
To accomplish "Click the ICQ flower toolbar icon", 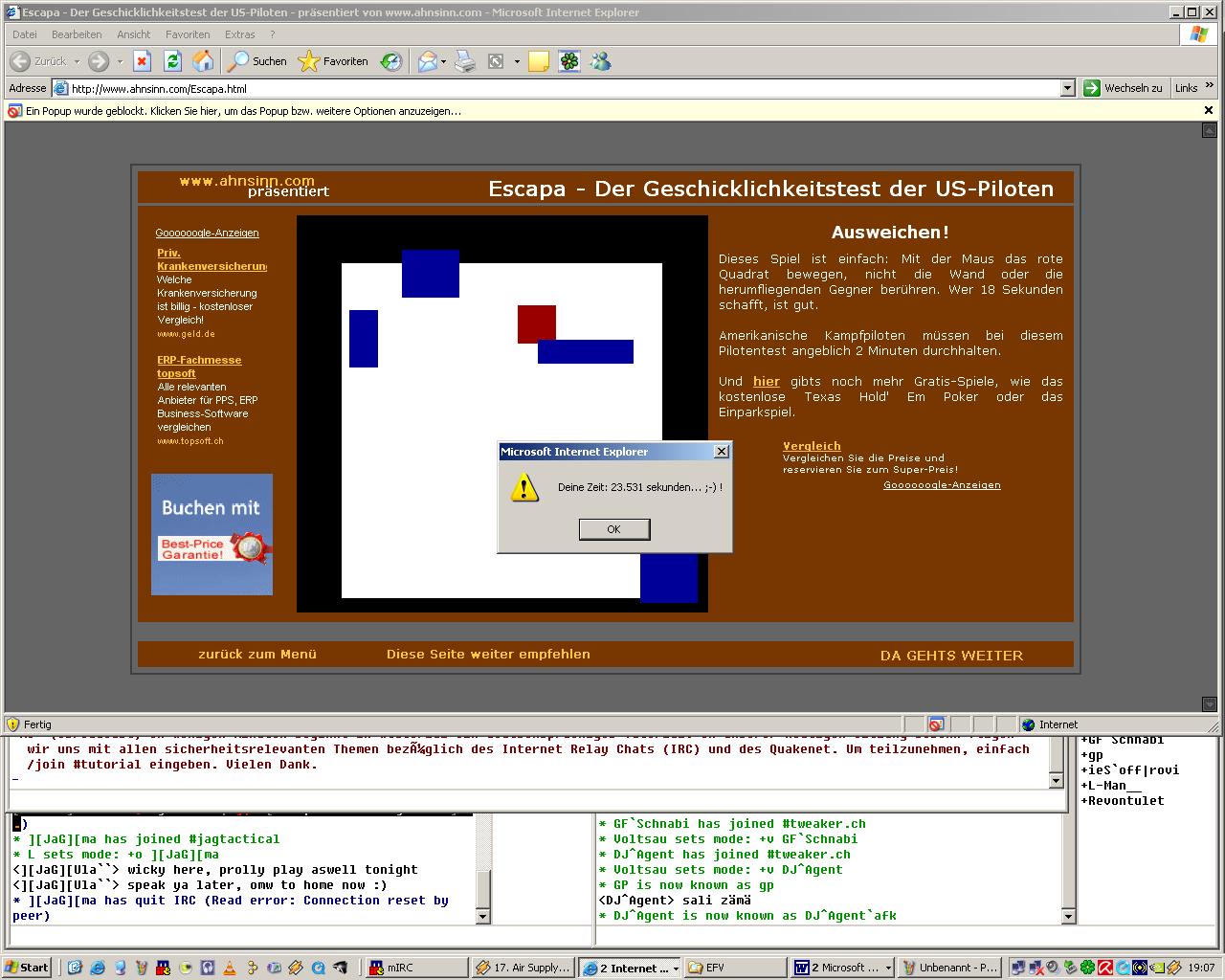I will click(x=569, y=61).
